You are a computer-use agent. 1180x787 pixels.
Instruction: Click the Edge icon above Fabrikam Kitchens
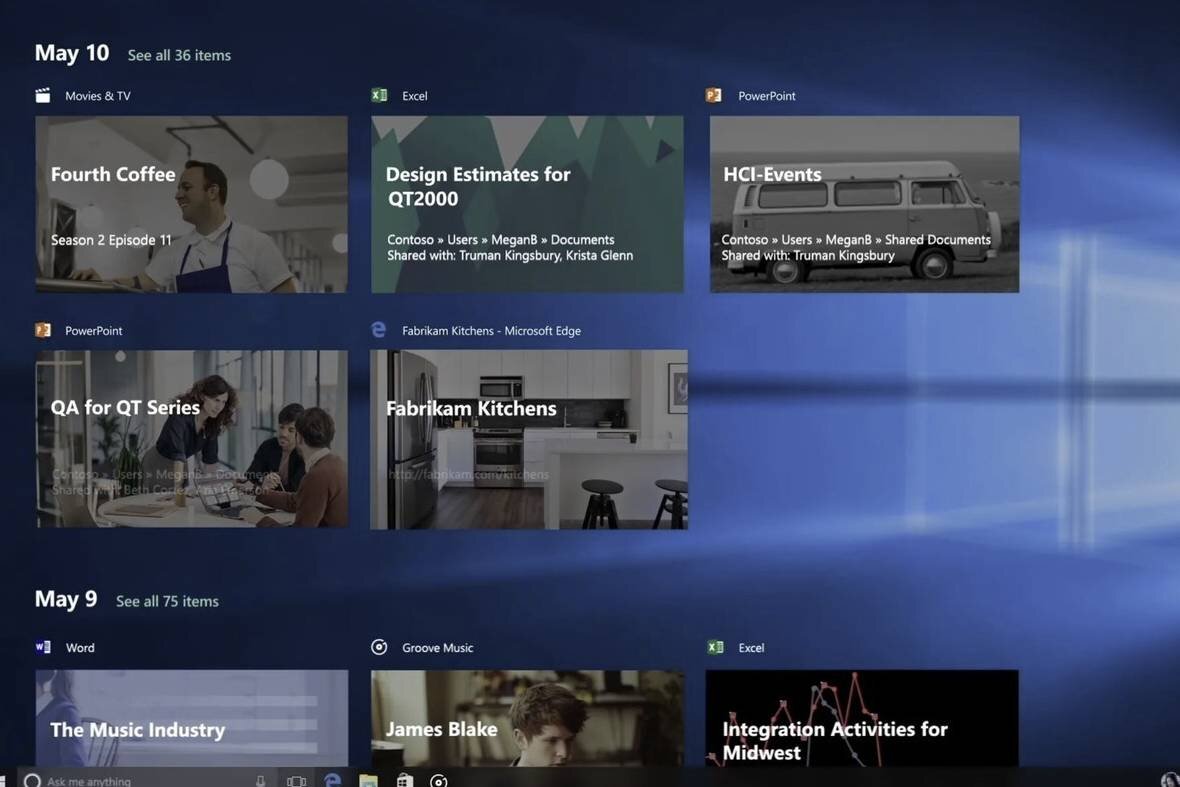[379, 330]
